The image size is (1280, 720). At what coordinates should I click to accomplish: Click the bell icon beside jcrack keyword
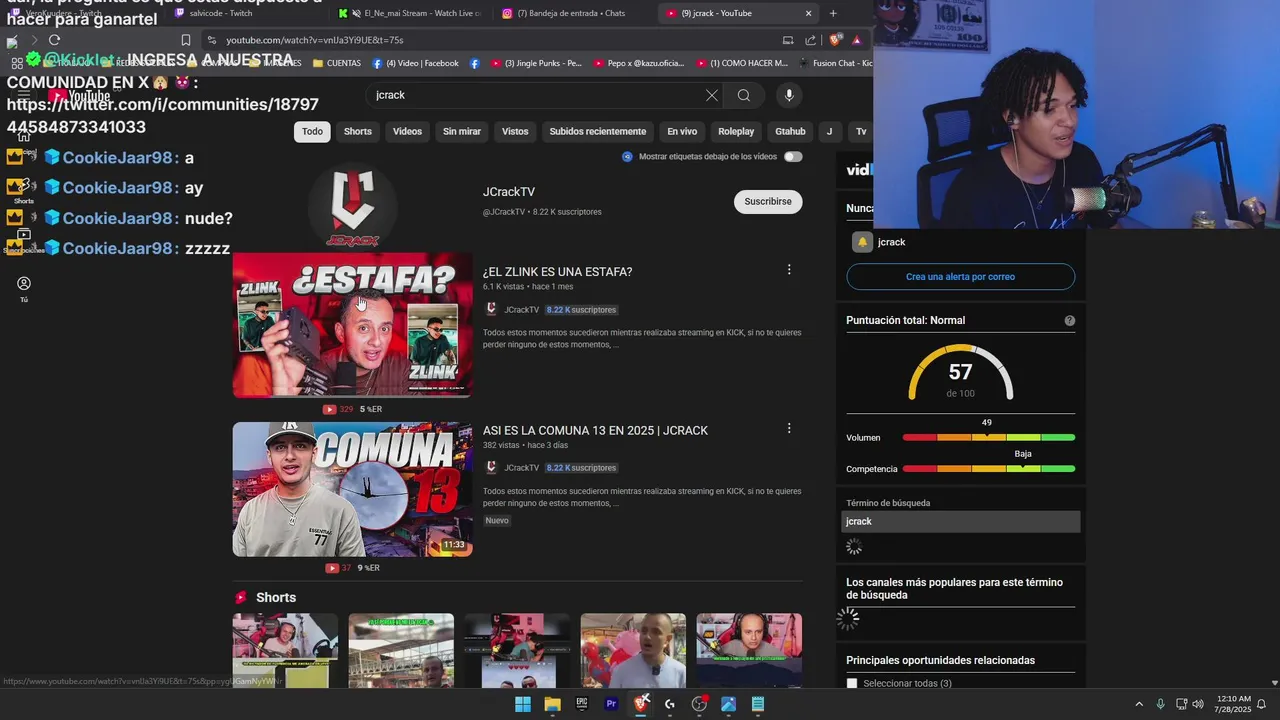[862, 242]
